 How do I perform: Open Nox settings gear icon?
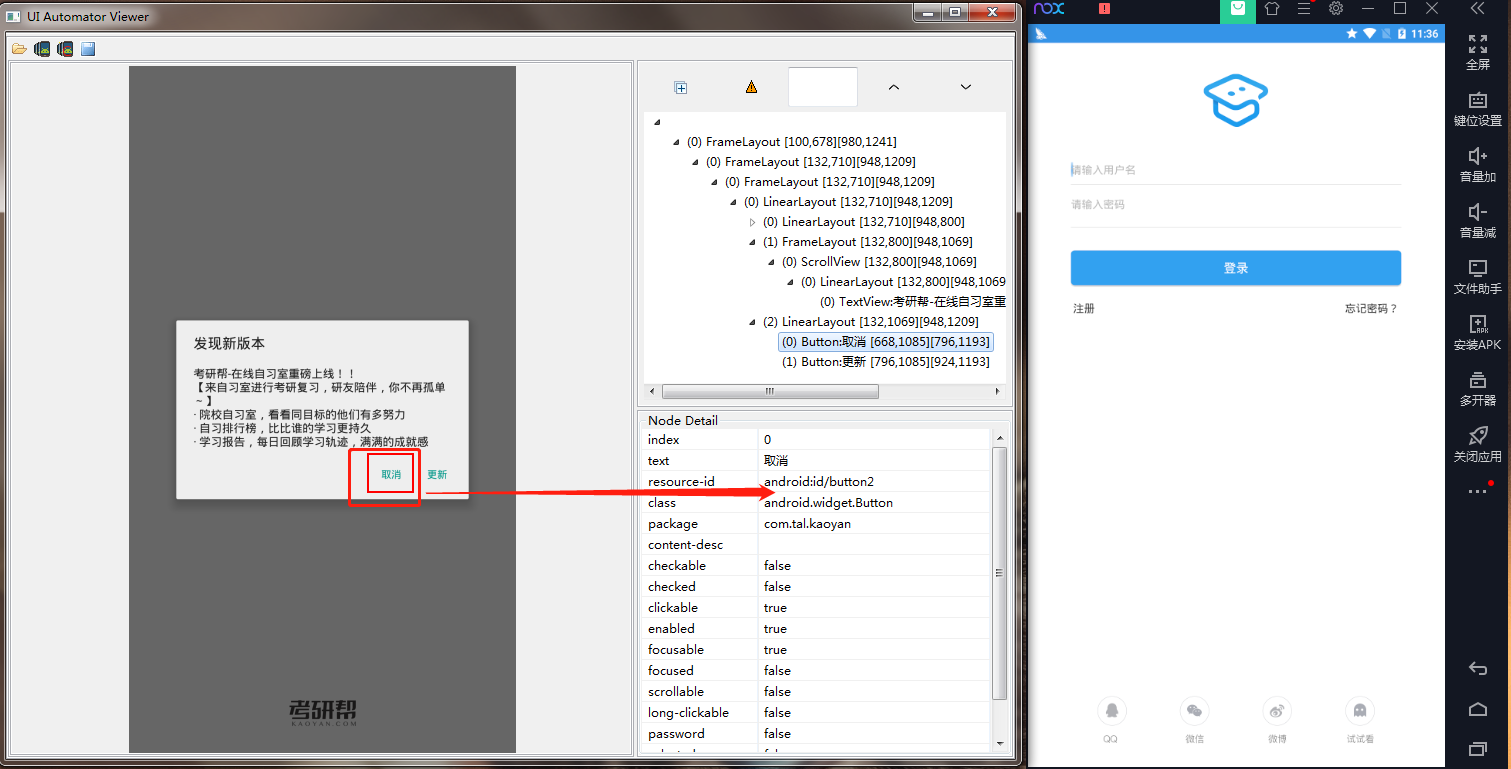click(x=1336, y=8)
